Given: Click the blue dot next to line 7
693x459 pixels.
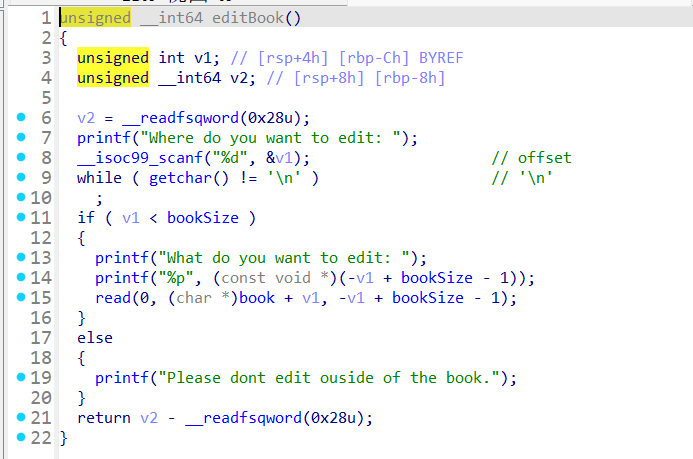Looking at the screenshot, I should 22,138.
